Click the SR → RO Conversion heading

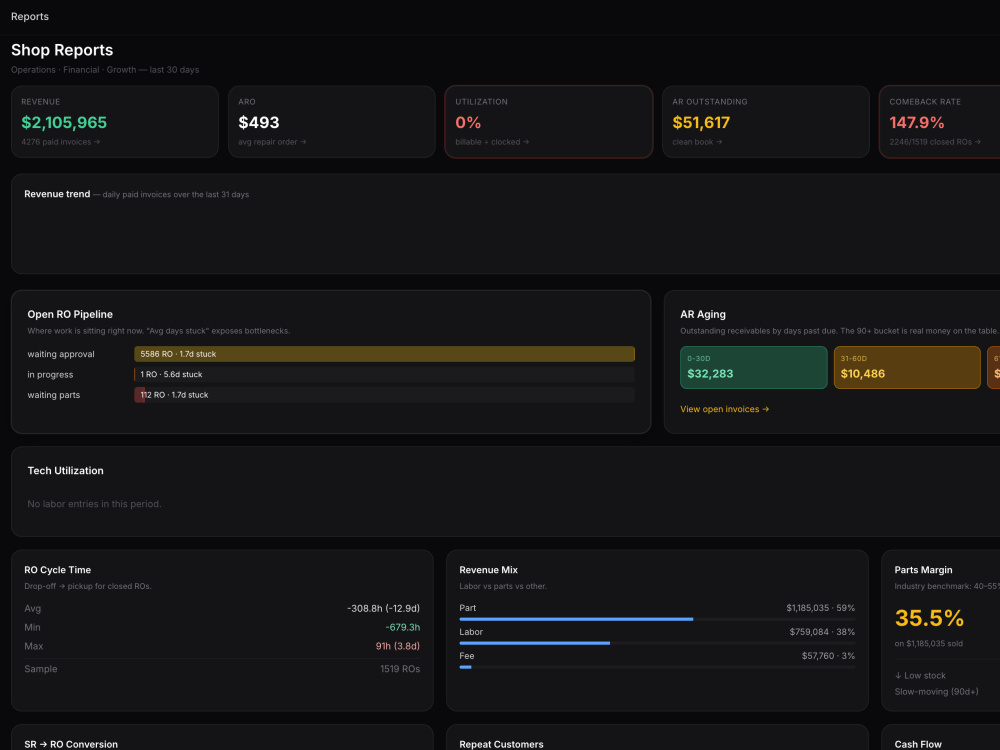(x=71, y=744)
